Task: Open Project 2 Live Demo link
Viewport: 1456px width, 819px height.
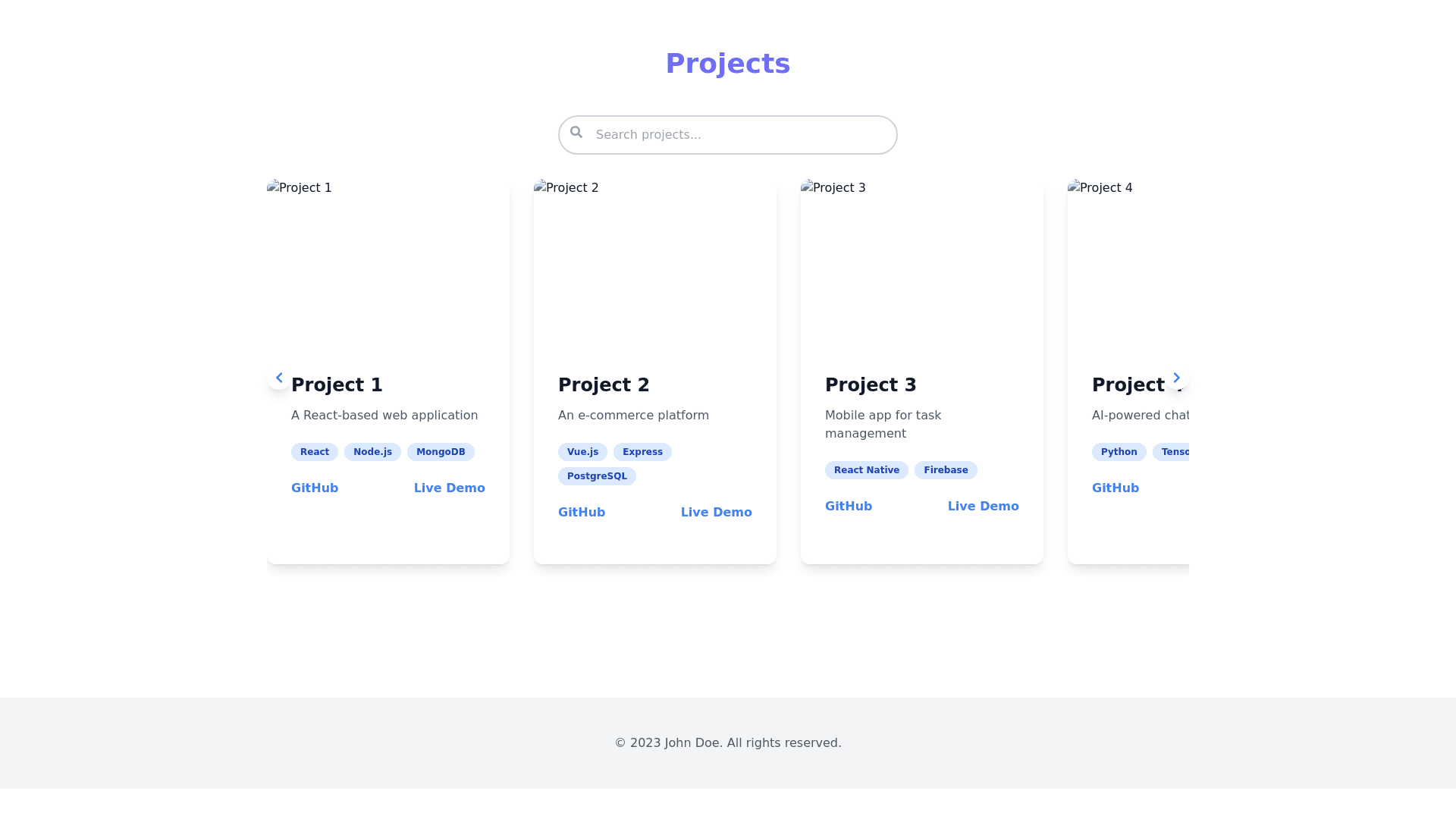Action: 716,513
